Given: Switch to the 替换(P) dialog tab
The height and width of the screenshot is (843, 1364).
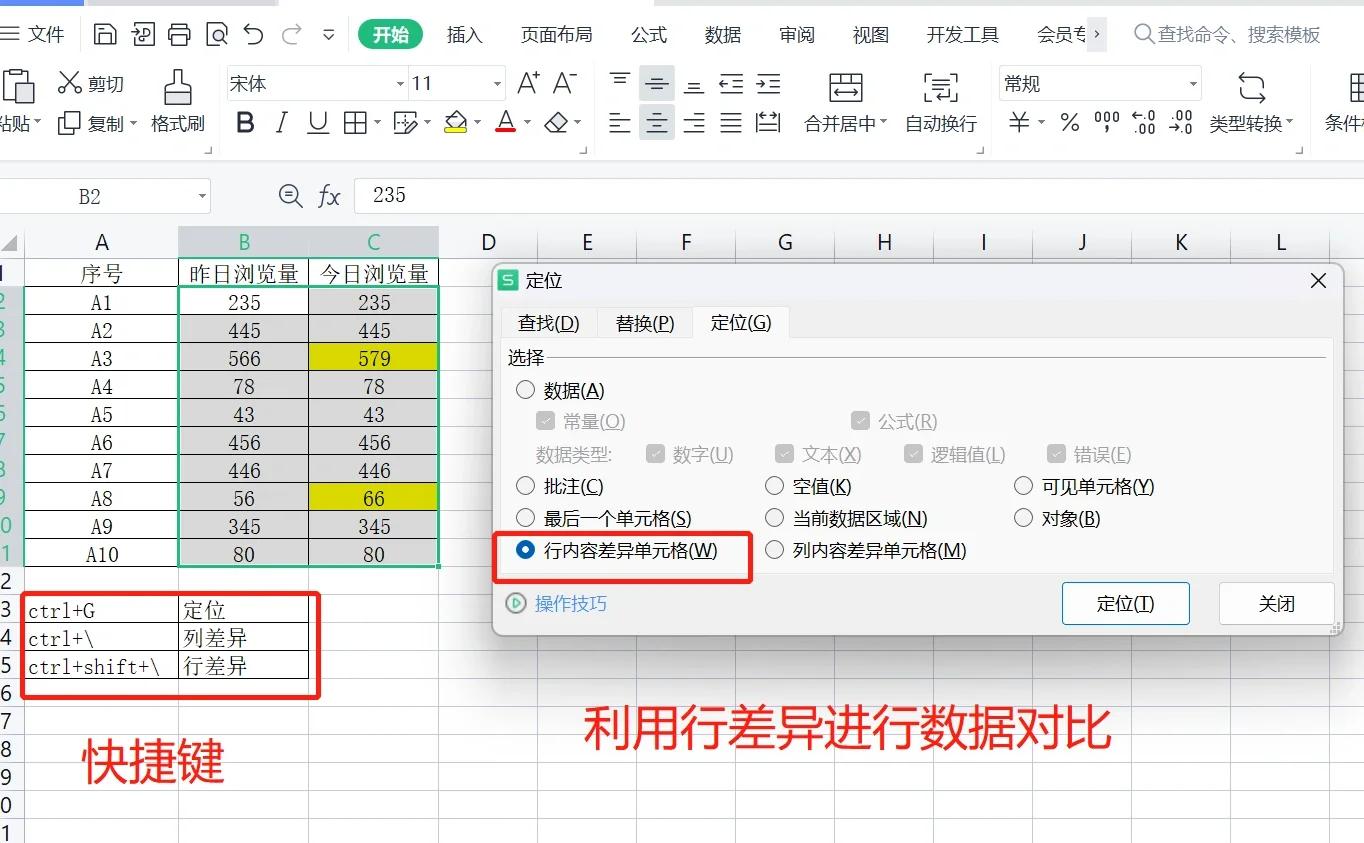Looking at the screenshot, I should coord(645,323).
